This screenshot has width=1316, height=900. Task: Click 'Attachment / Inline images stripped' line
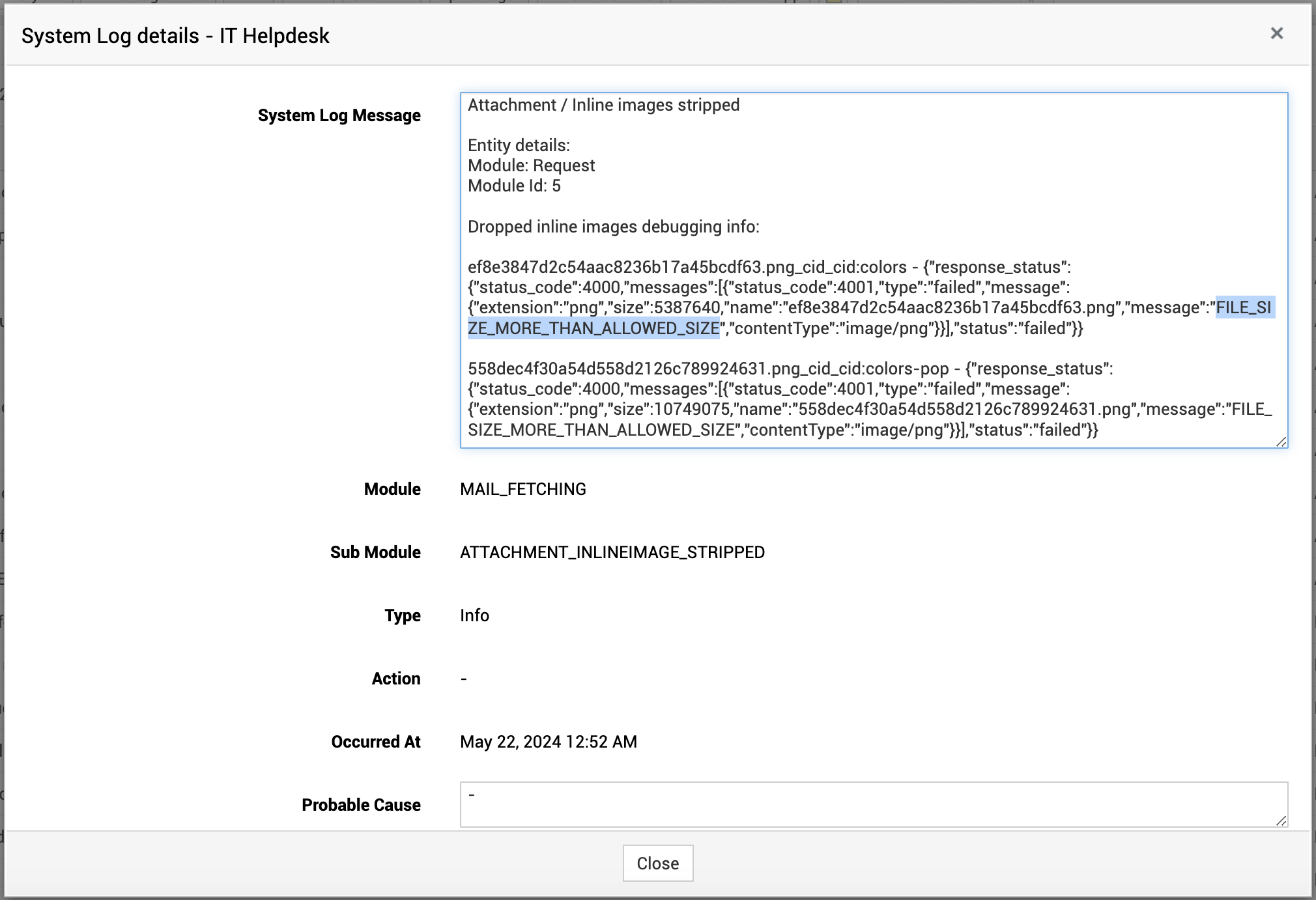pos(603,105)
